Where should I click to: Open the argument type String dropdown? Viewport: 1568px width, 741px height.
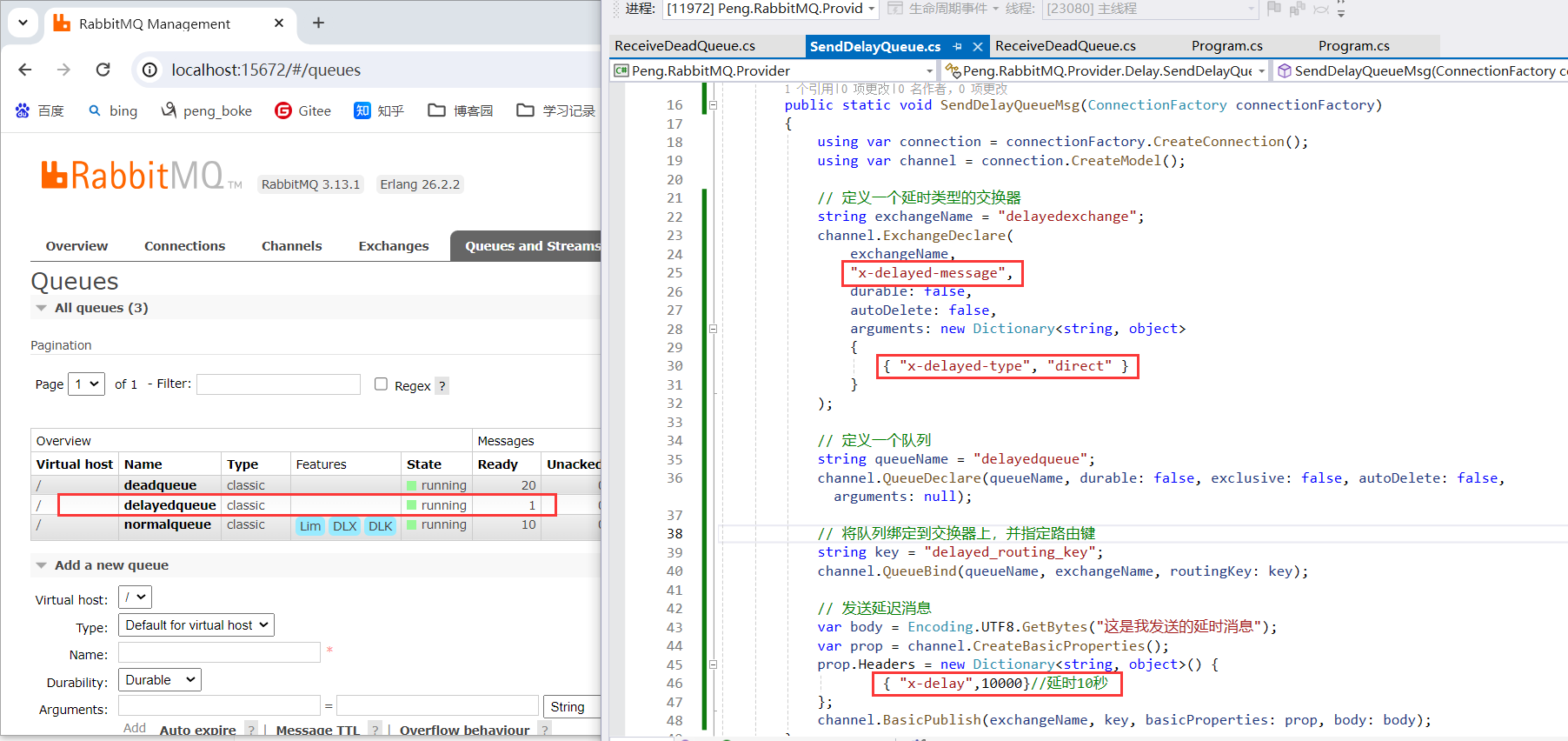[x=573, y=706]
